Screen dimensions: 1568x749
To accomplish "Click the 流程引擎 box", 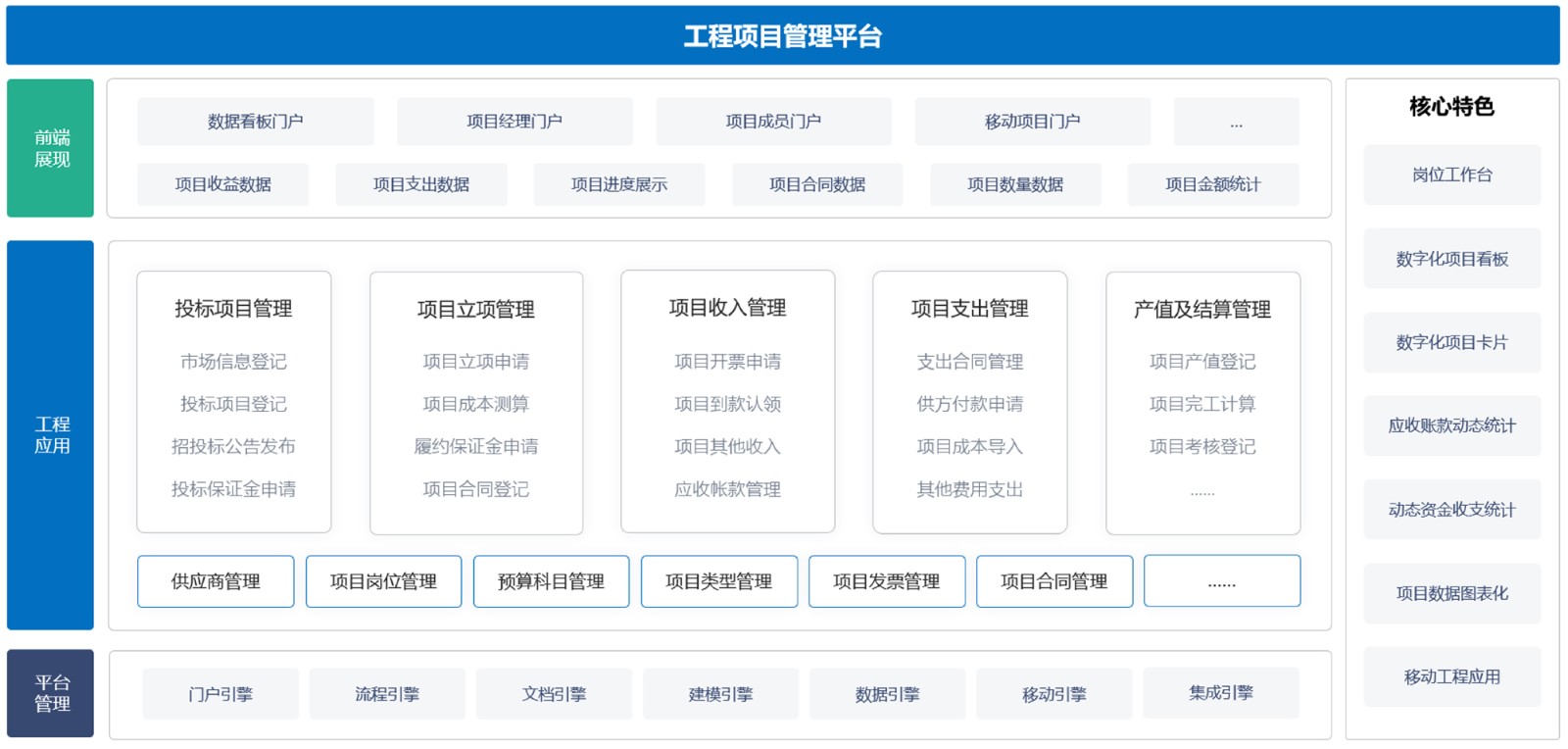I will click(387, 694).
